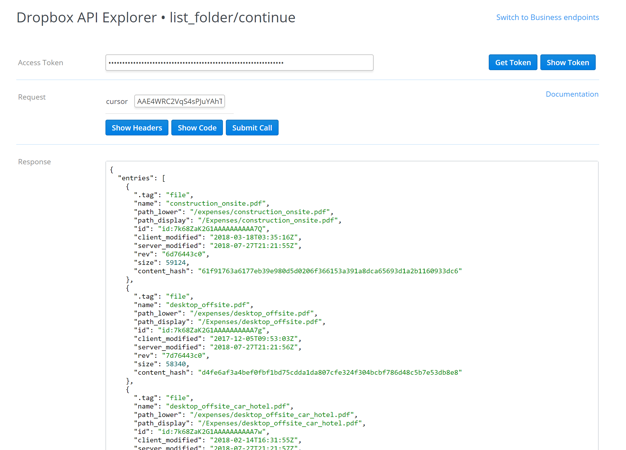
Task: Open the Documentation link
Action: tap(571, 94)
